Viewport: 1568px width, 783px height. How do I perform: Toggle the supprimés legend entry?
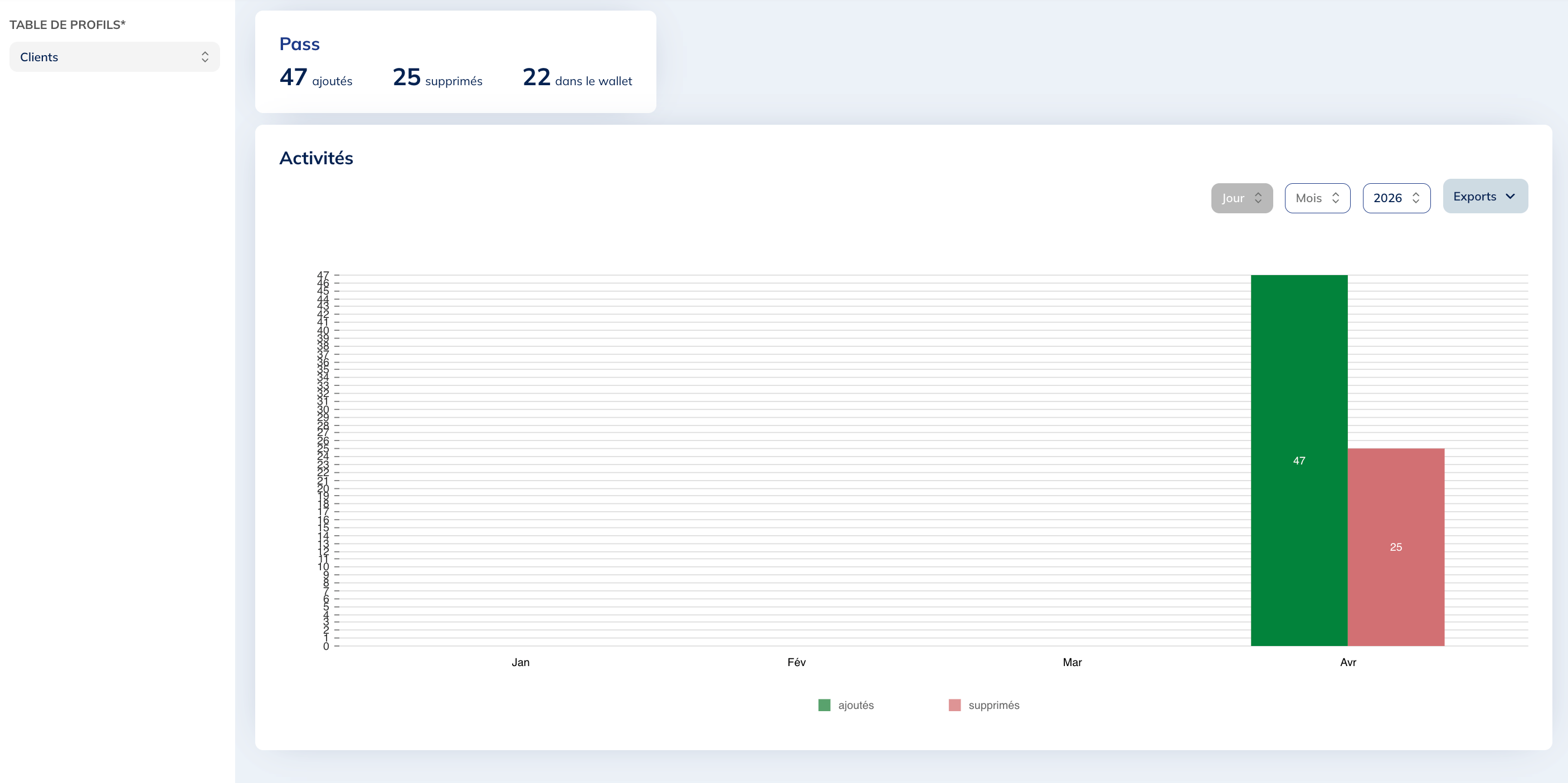coord(983,705)
